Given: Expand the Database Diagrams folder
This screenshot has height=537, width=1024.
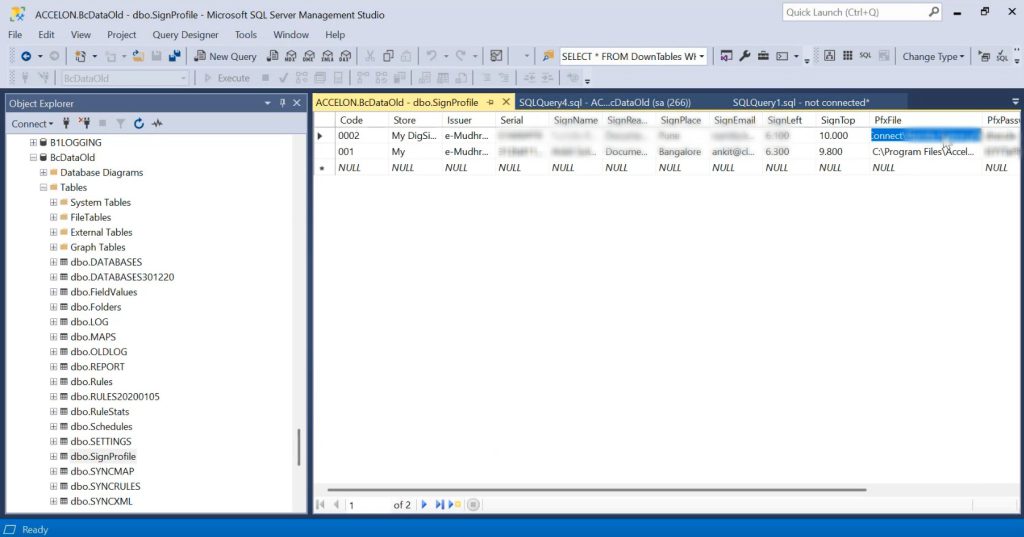Looking at the screenshot, I should (x=44, y=172).
